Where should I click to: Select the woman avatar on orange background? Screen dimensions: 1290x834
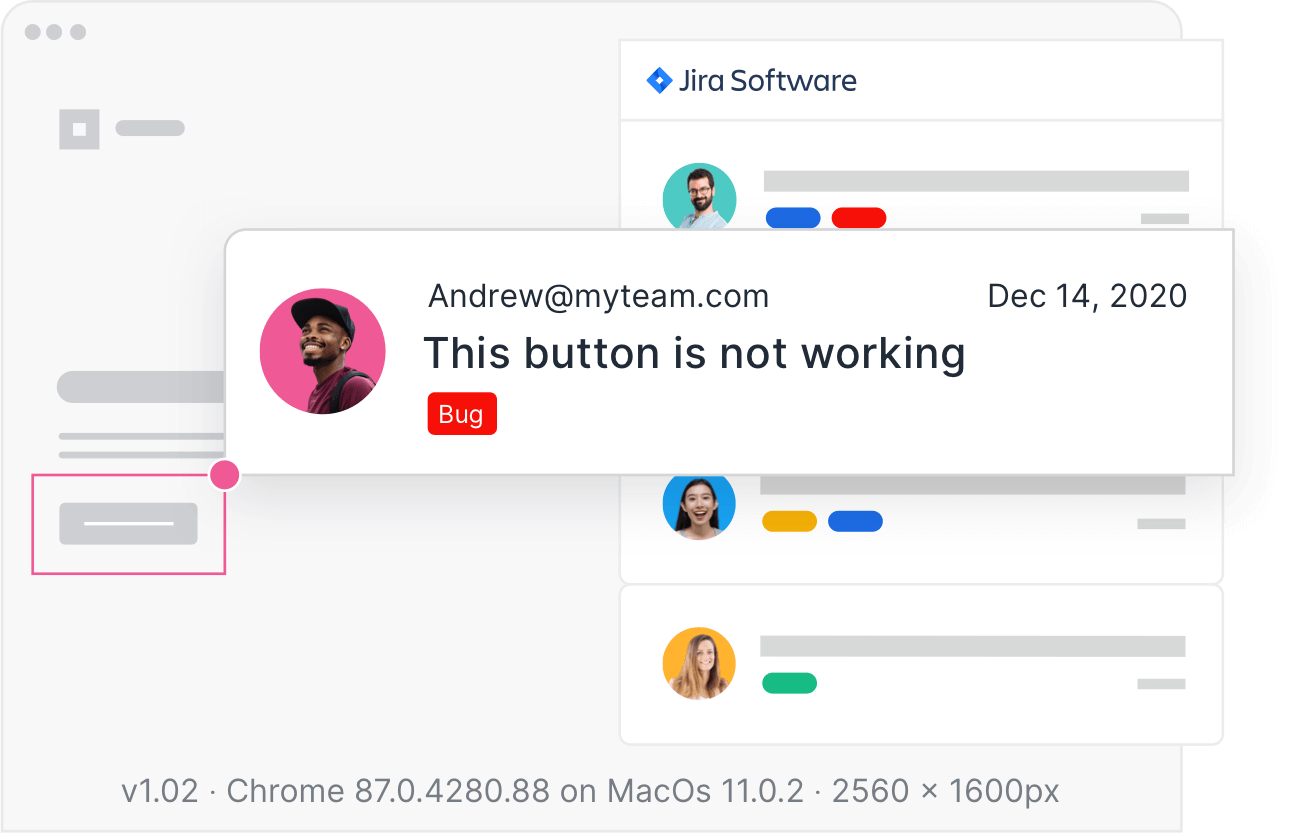pos(699,663)
